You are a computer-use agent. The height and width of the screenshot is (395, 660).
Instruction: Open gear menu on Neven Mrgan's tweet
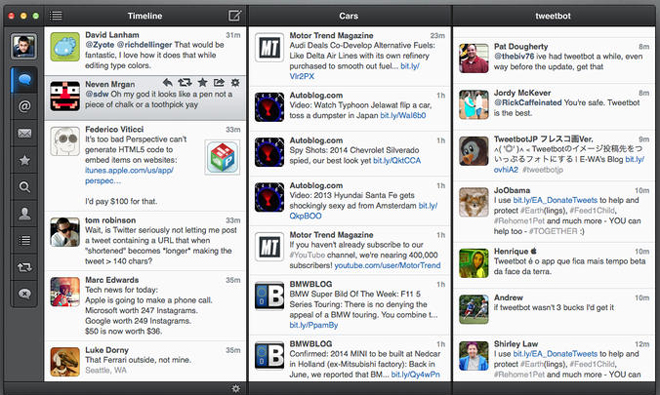[235, 83]
